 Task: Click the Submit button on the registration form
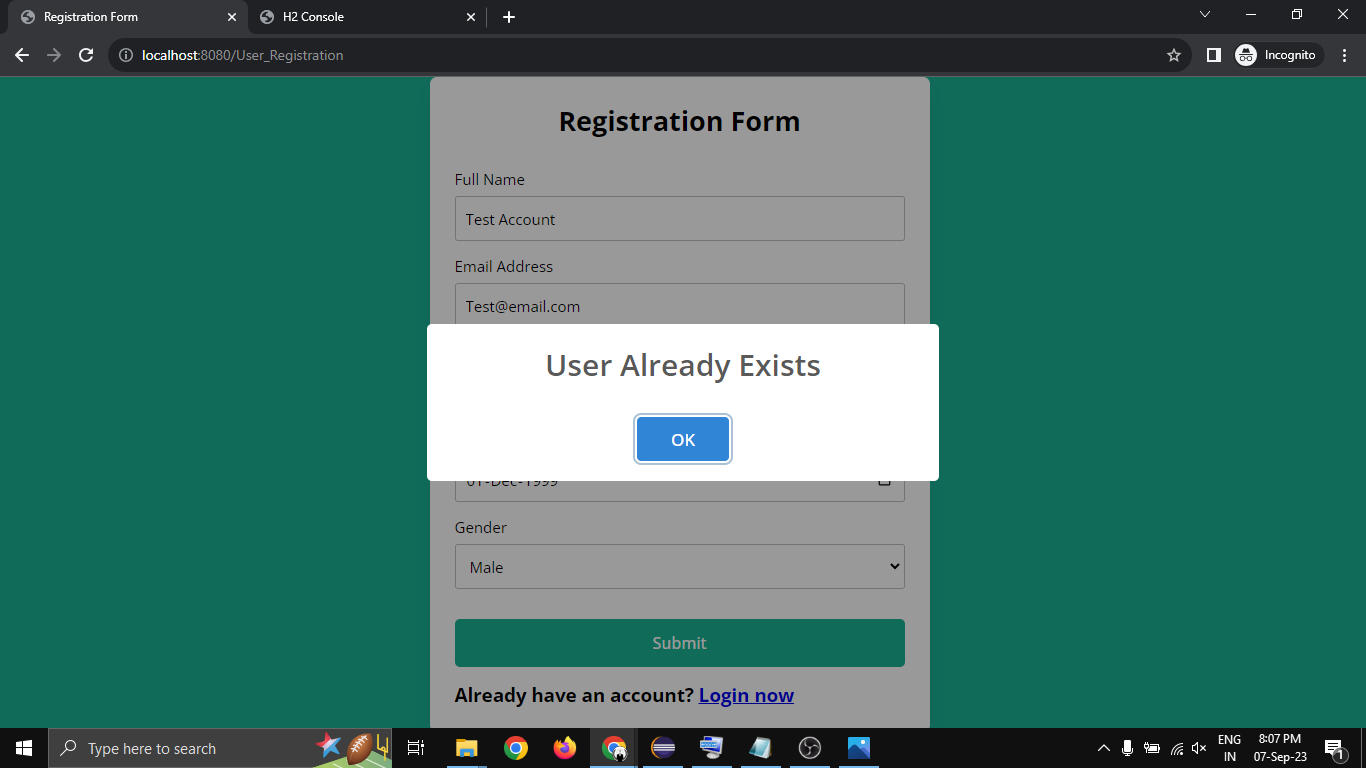pos(680,643)
